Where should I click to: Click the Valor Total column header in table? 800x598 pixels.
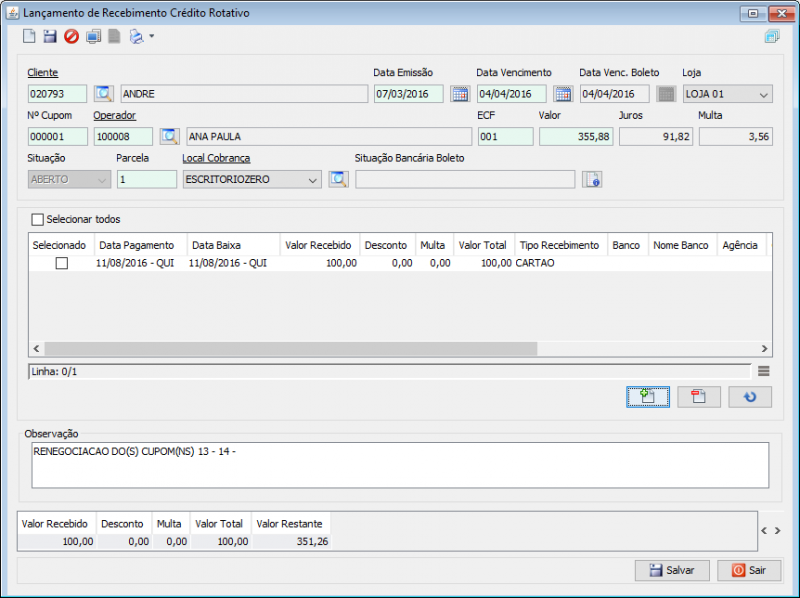(484, 245)
